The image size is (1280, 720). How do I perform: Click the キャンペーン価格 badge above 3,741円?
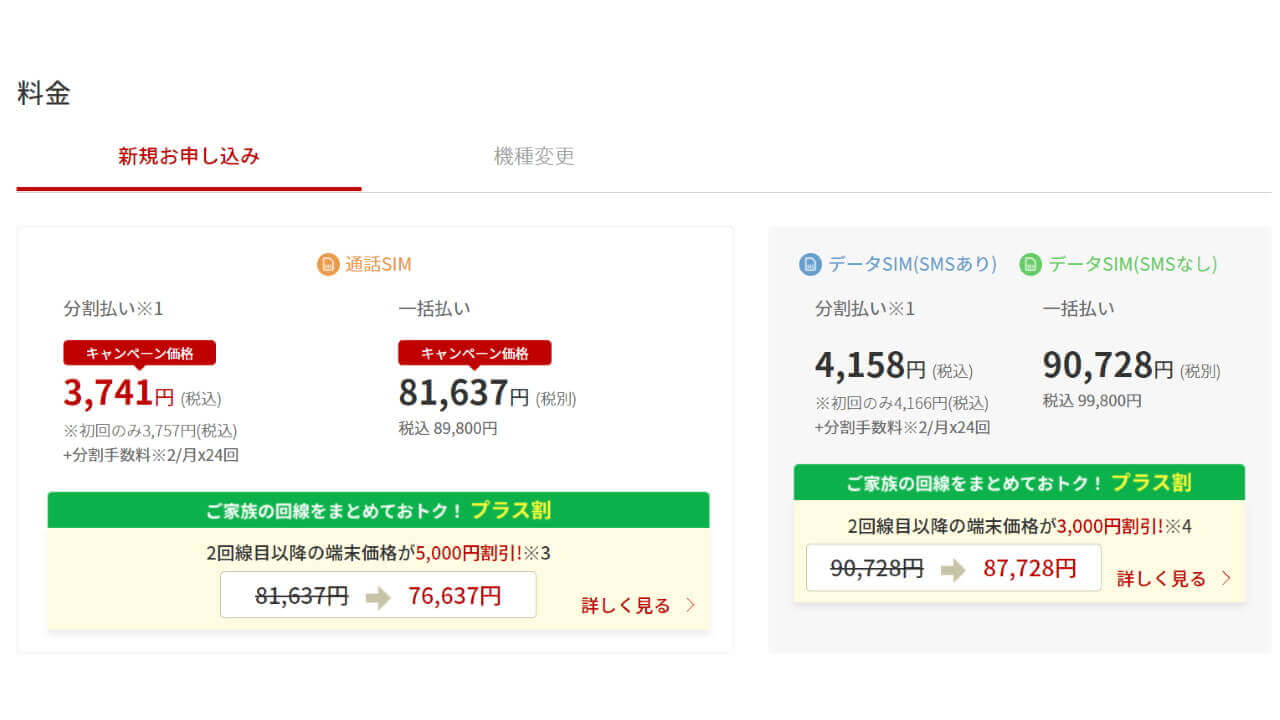point(139,353)
